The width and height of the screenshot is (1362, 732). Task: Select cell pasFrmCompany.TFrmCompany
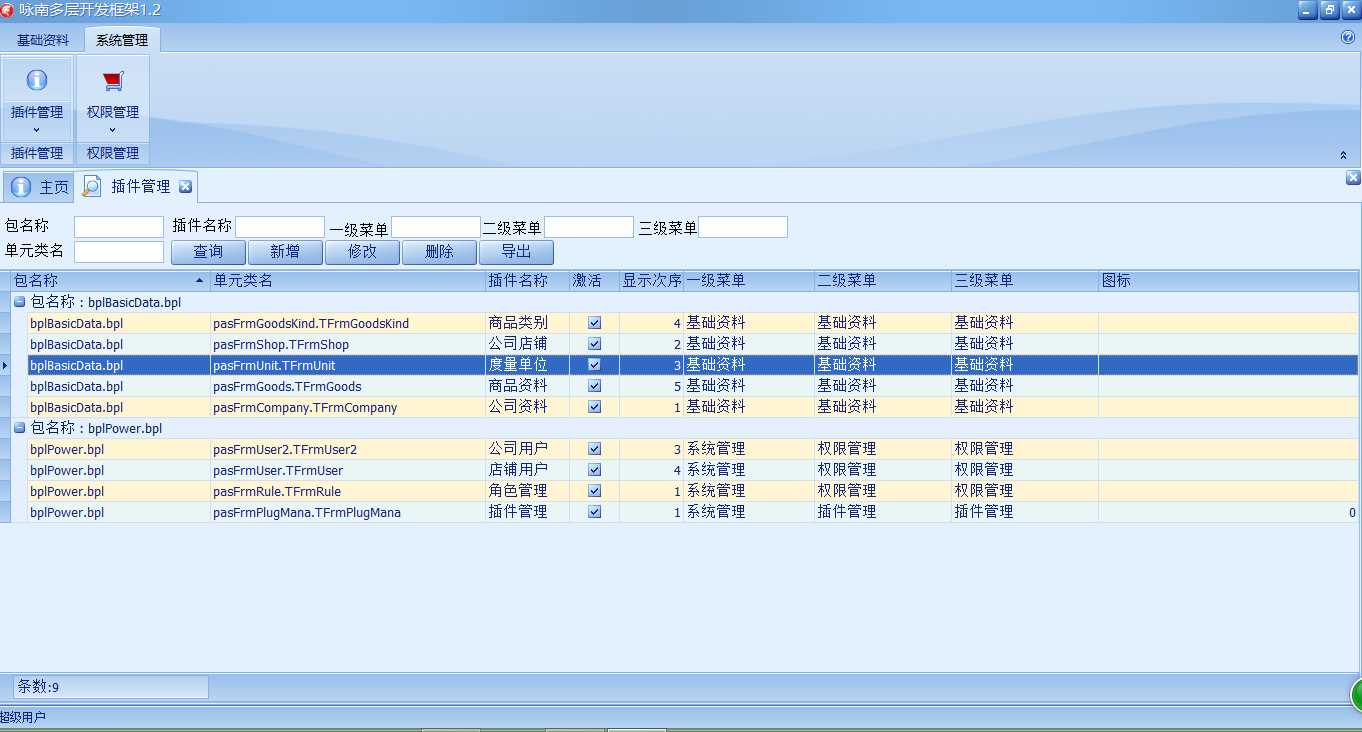point(347,407)
